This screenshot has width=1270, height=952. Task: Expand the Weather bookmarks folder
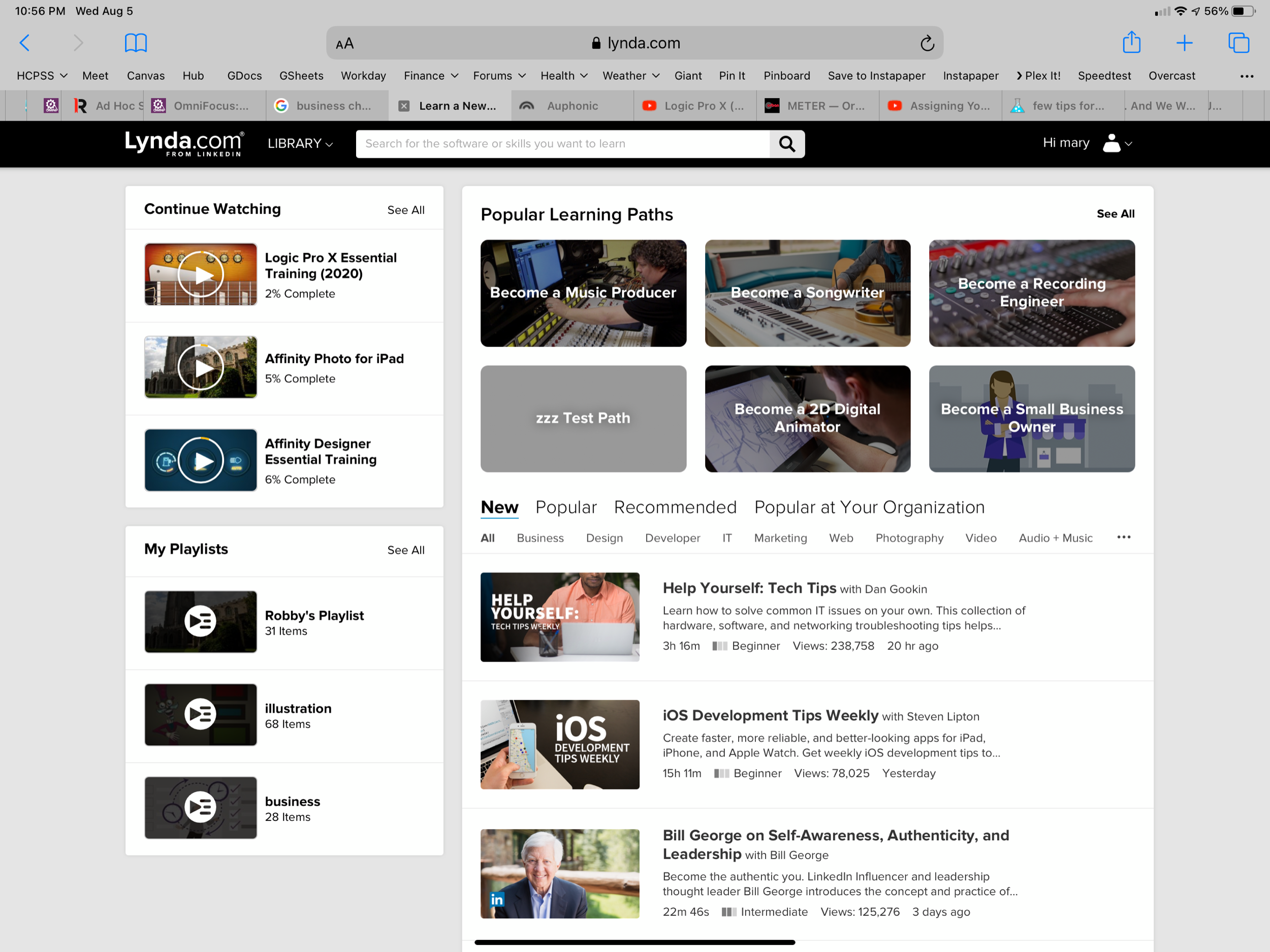(630, 76)
